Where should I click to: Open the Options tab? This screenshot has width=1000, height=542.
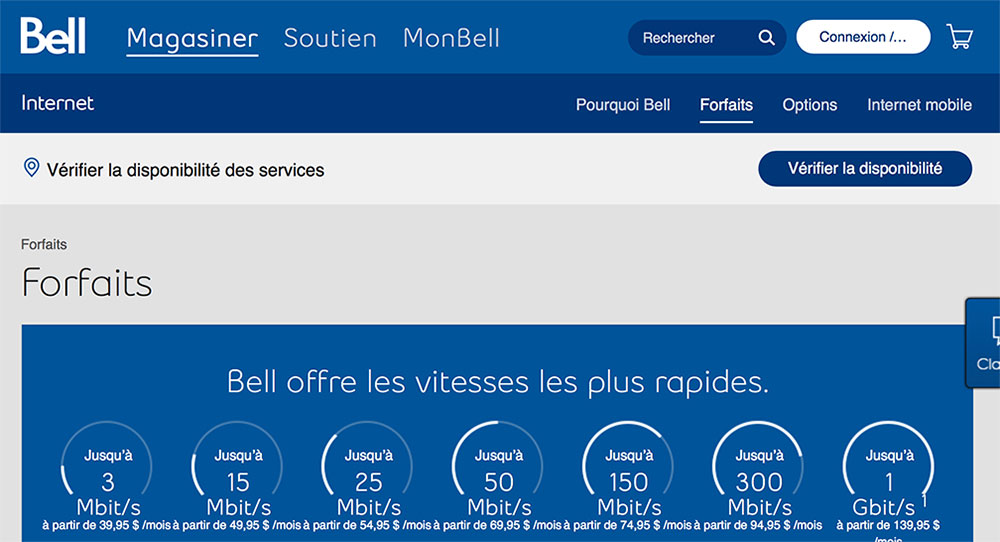(x=810, y=104)
